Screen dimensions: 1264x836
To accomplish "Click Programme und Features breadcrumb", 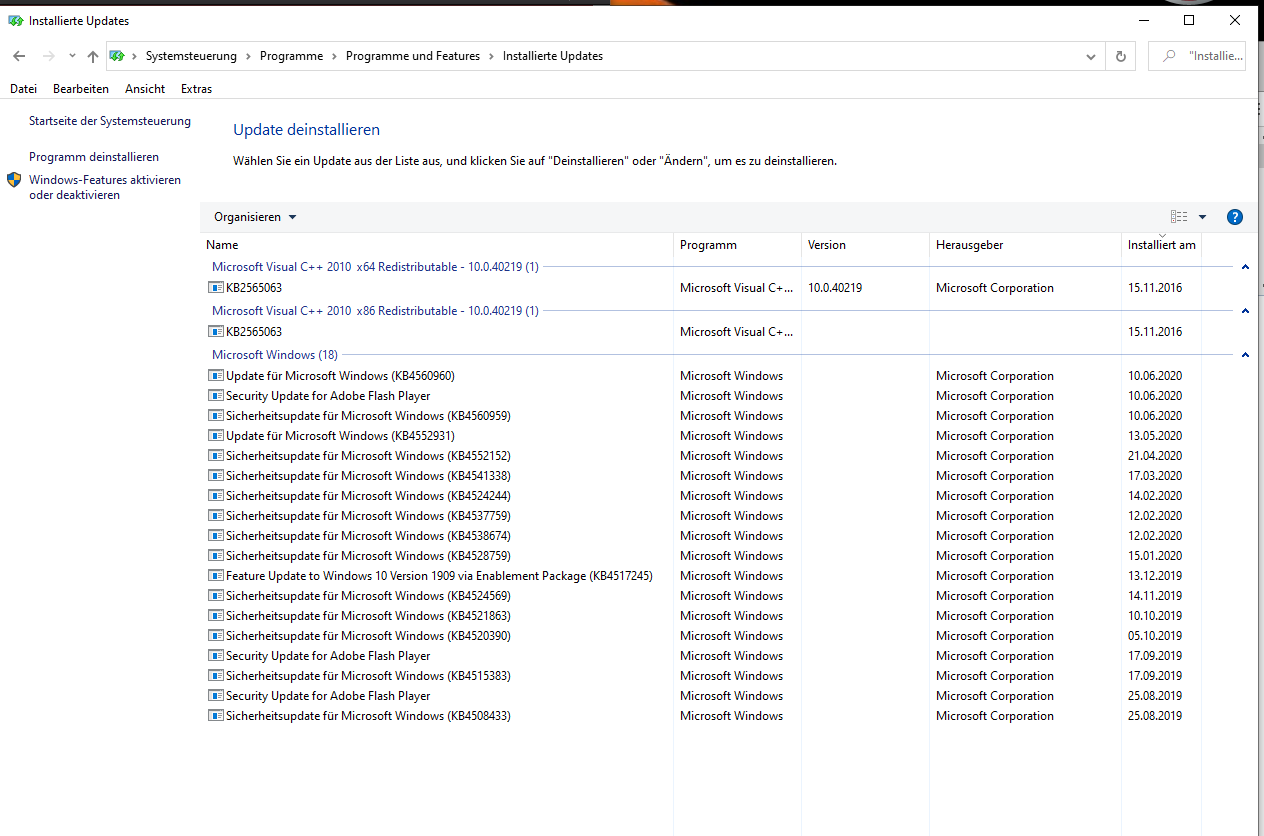I will (x=413, y=56).
